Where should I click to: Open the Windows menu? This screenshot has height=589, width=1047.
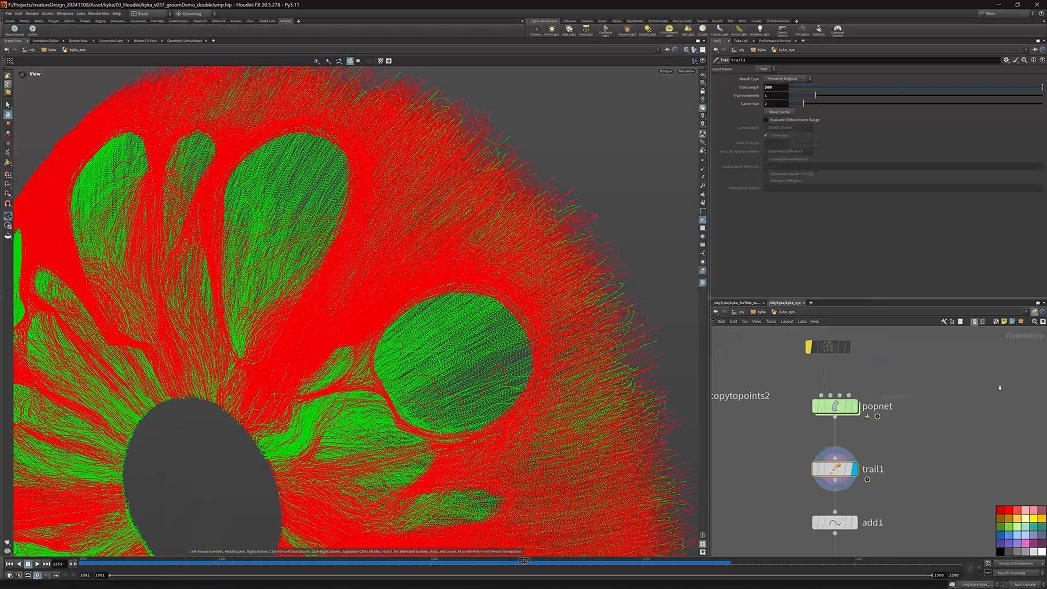point(65,13)
